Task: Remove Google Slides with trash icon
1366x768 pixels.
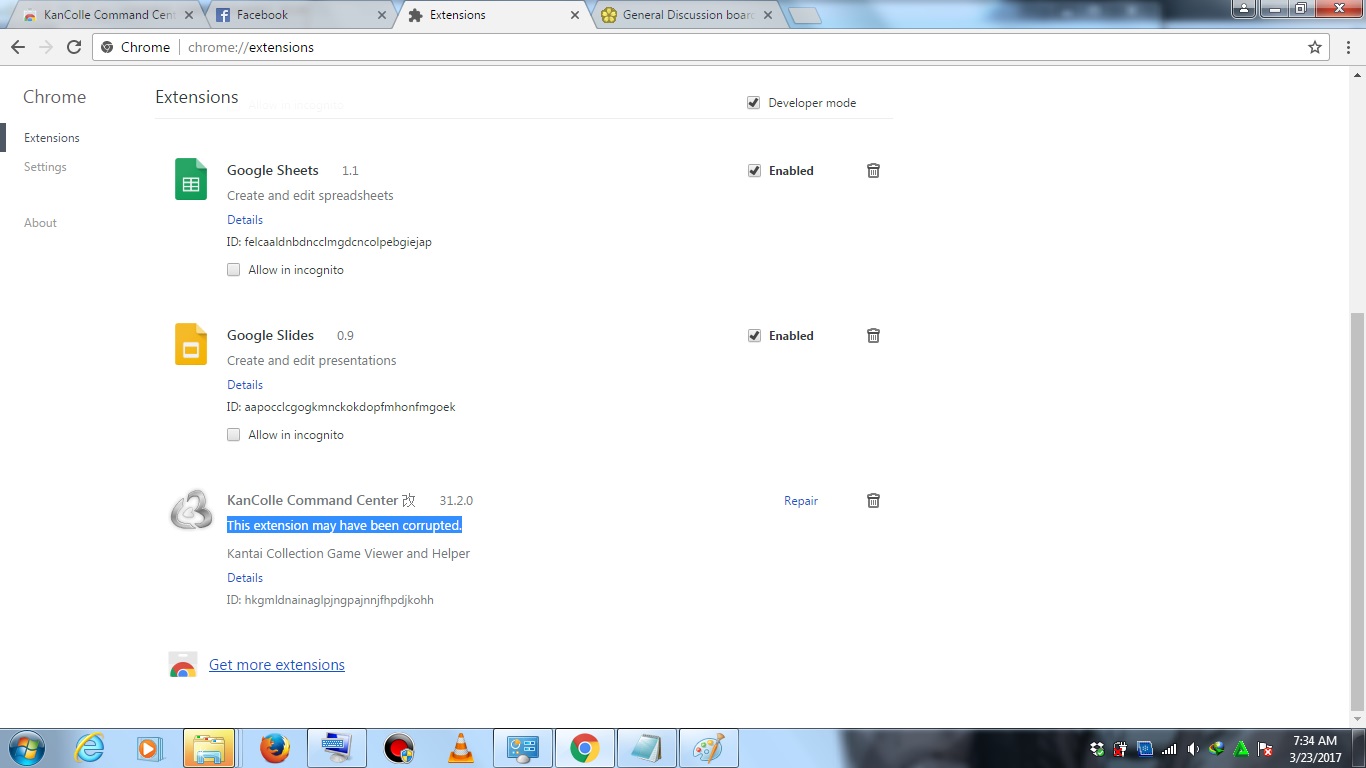Action: (x=873, y=336)
